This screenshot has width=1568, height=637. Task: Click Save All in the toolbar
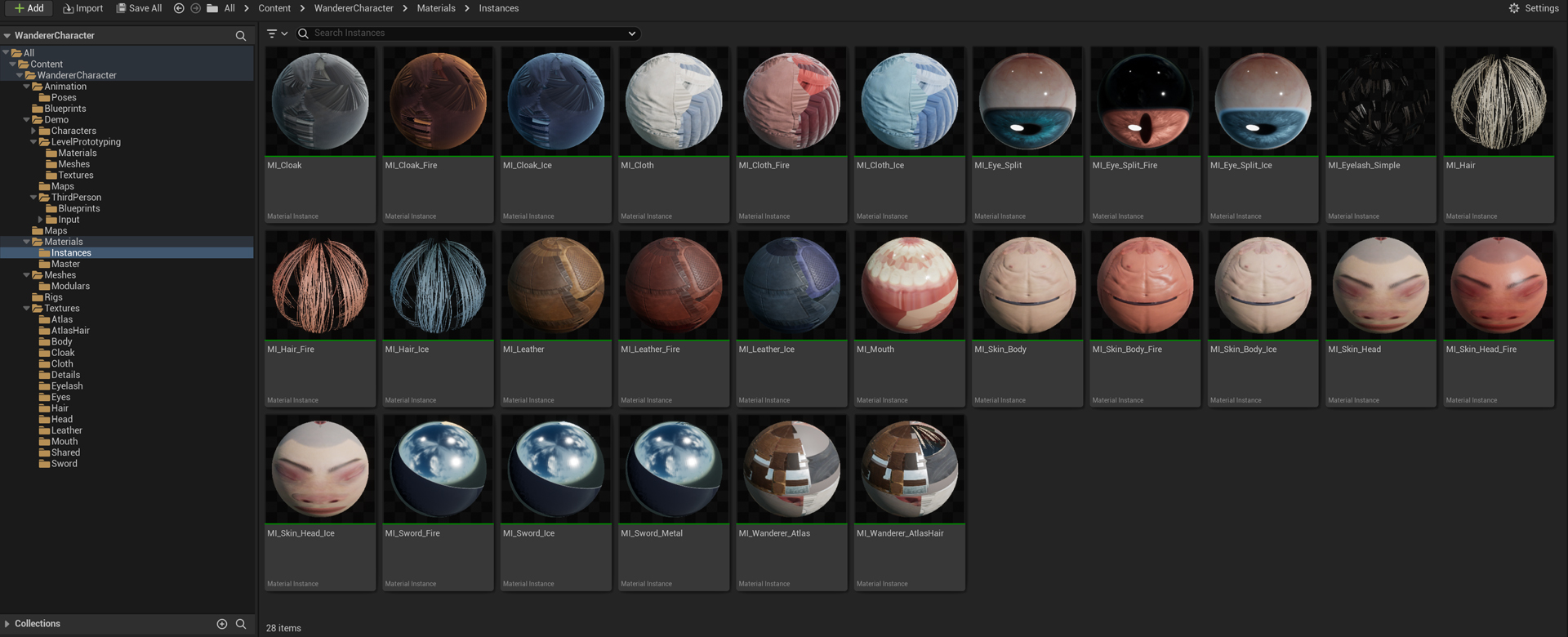coord(139,8)
